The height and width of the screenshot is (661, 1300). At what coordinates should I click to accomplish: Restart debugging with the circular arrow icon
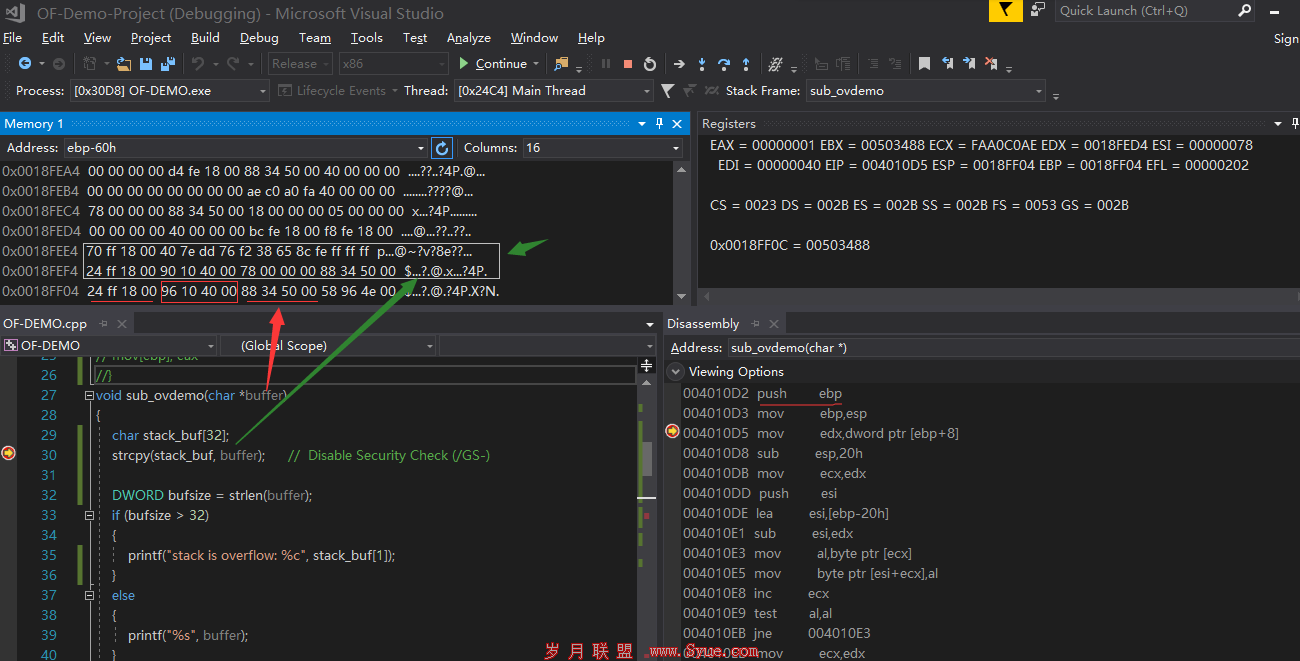click(x=650, y=64)
